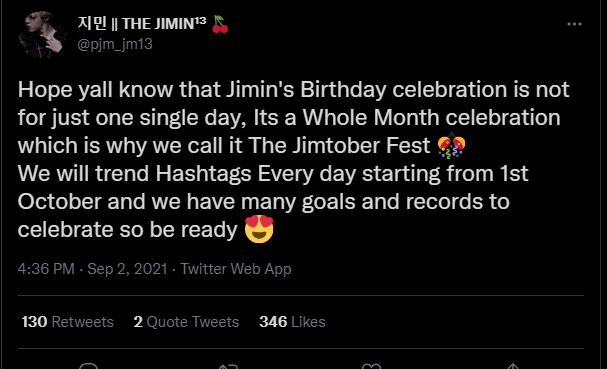View the 130 Retweets list
The height and width of the screenshot is (369, 607).
tap(67, 322)
